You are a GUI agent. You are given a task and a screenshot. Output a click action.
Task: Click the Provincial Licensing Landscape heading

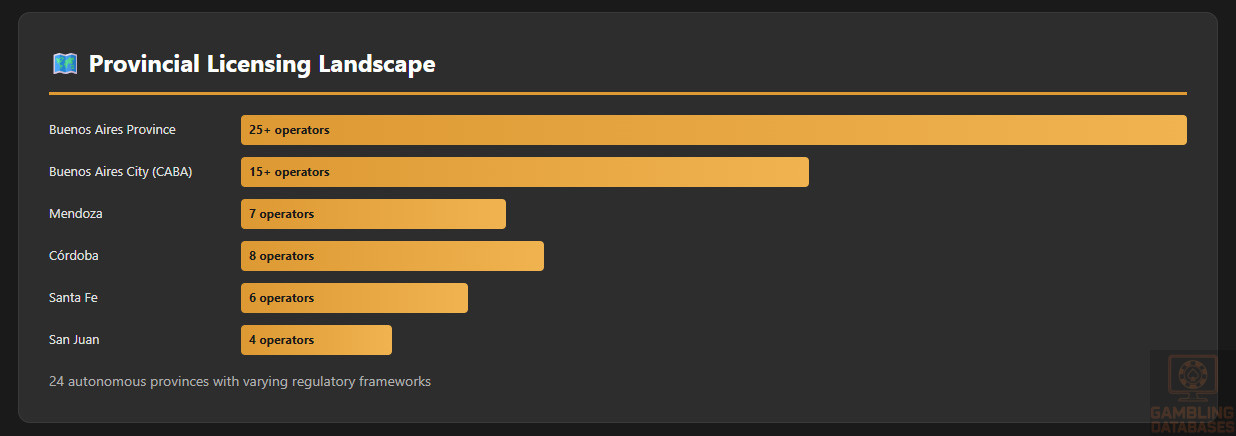click(x=262, y=64)
